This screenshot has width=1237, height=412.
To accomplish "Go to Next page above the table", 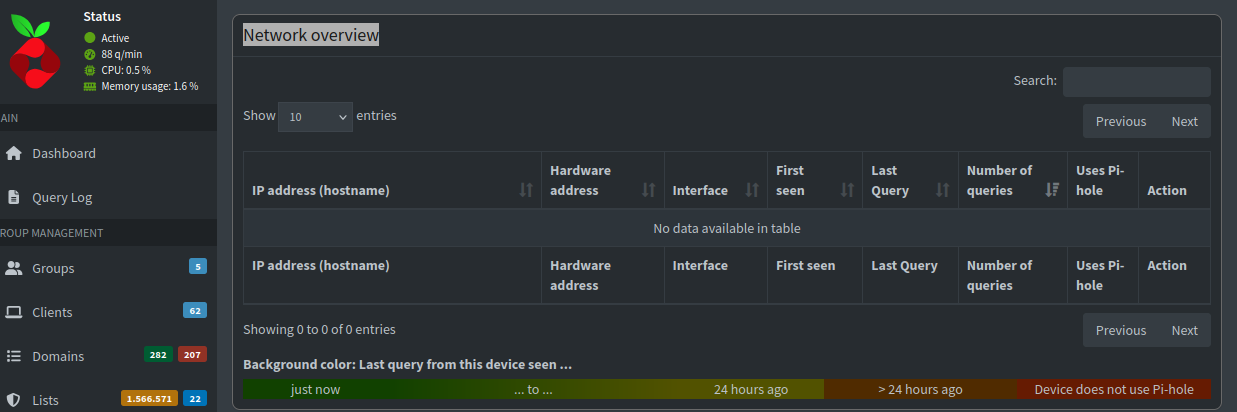I will click(1184, 121).
